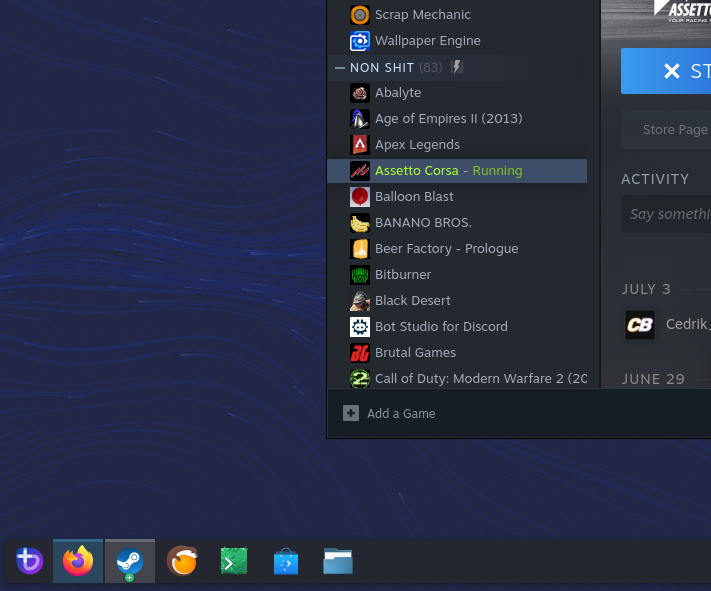This screenshot has height=591, width=711.
Task: Open the file manager folder in taskbar
Action: pyautogui.click(x=338, y=561)
